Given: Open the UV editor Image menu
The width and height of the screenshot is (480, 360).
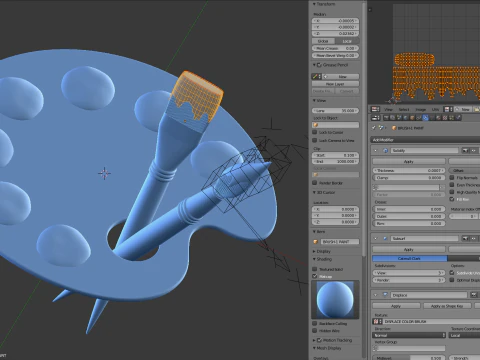Looking at the screenshot, I should point(421,109).
